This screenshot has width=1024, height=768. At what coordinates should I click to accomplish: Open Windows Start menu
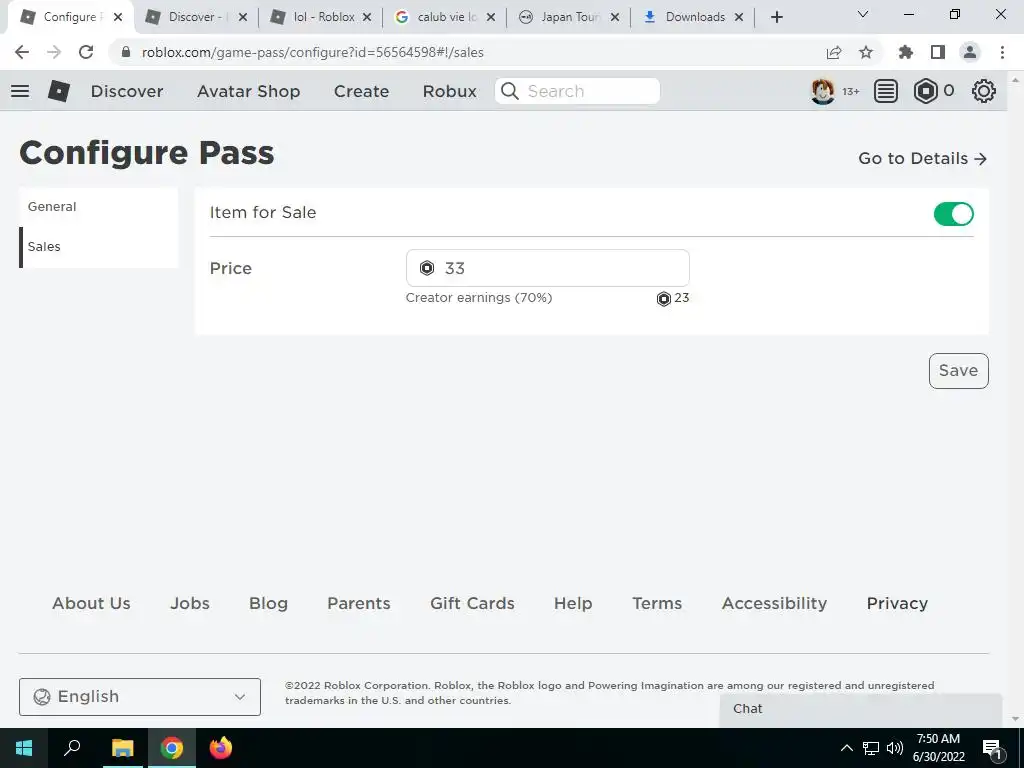[x=24, y=748]
